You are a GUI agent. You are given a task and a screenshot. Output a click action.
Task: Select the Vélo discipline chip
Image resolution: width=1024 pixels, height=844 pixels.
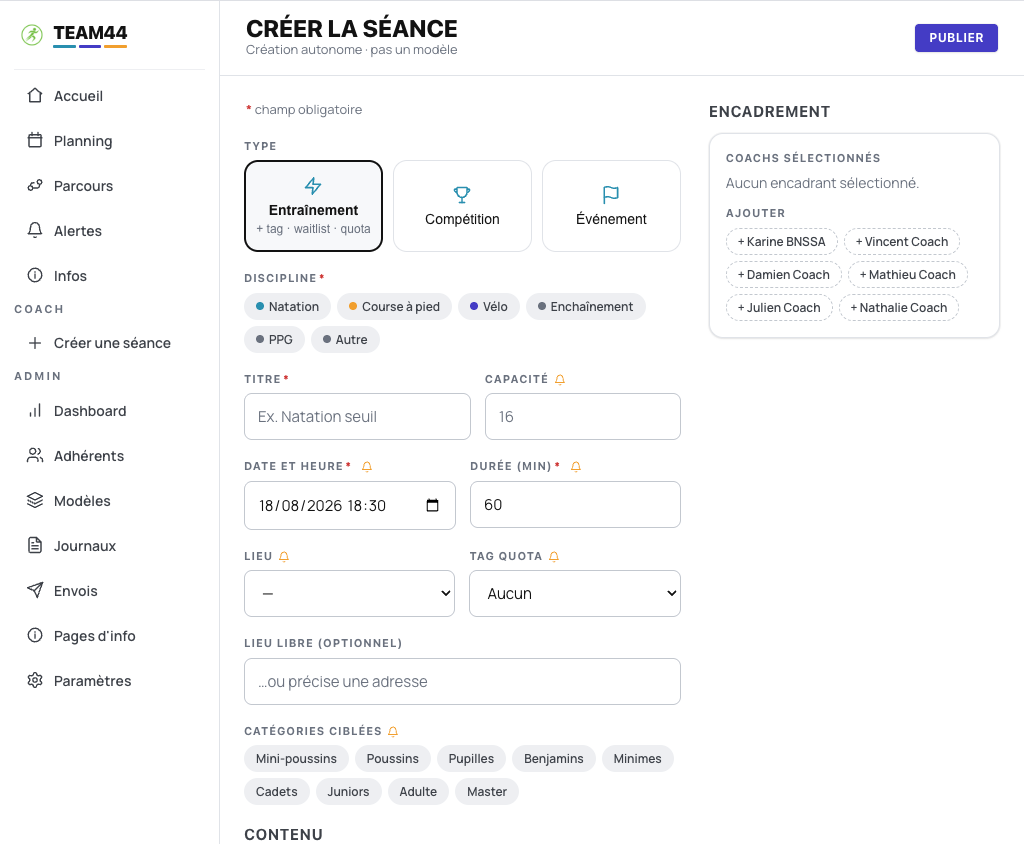point(489,306)
